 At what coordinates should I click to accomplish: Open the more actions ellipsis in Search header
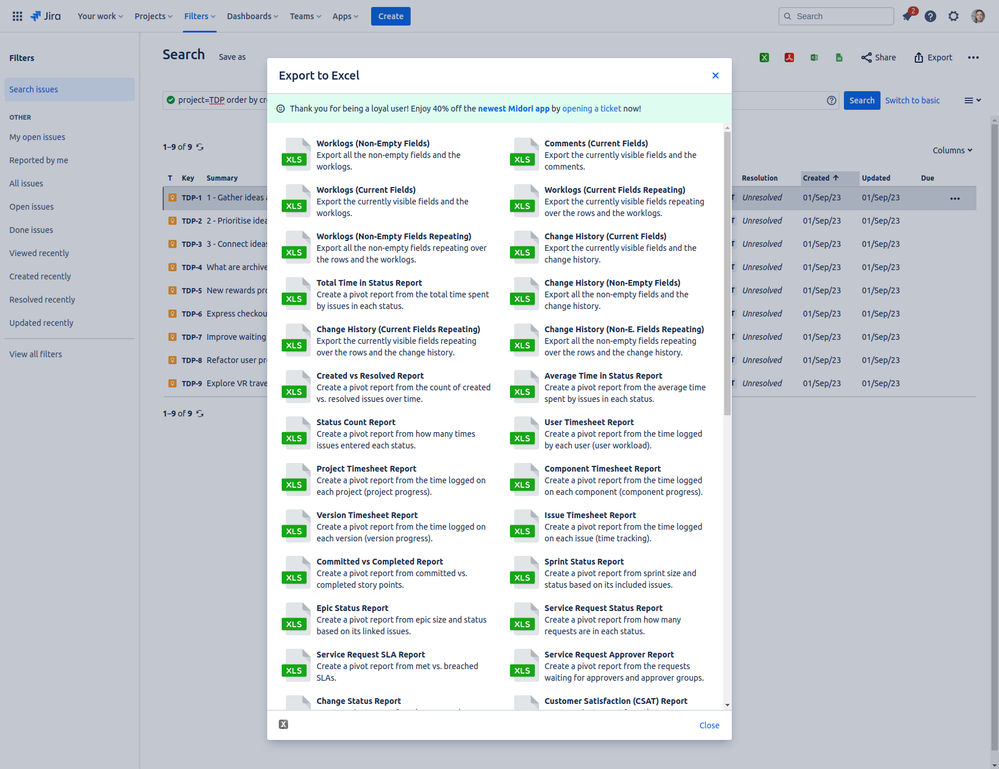click(973, 57)
